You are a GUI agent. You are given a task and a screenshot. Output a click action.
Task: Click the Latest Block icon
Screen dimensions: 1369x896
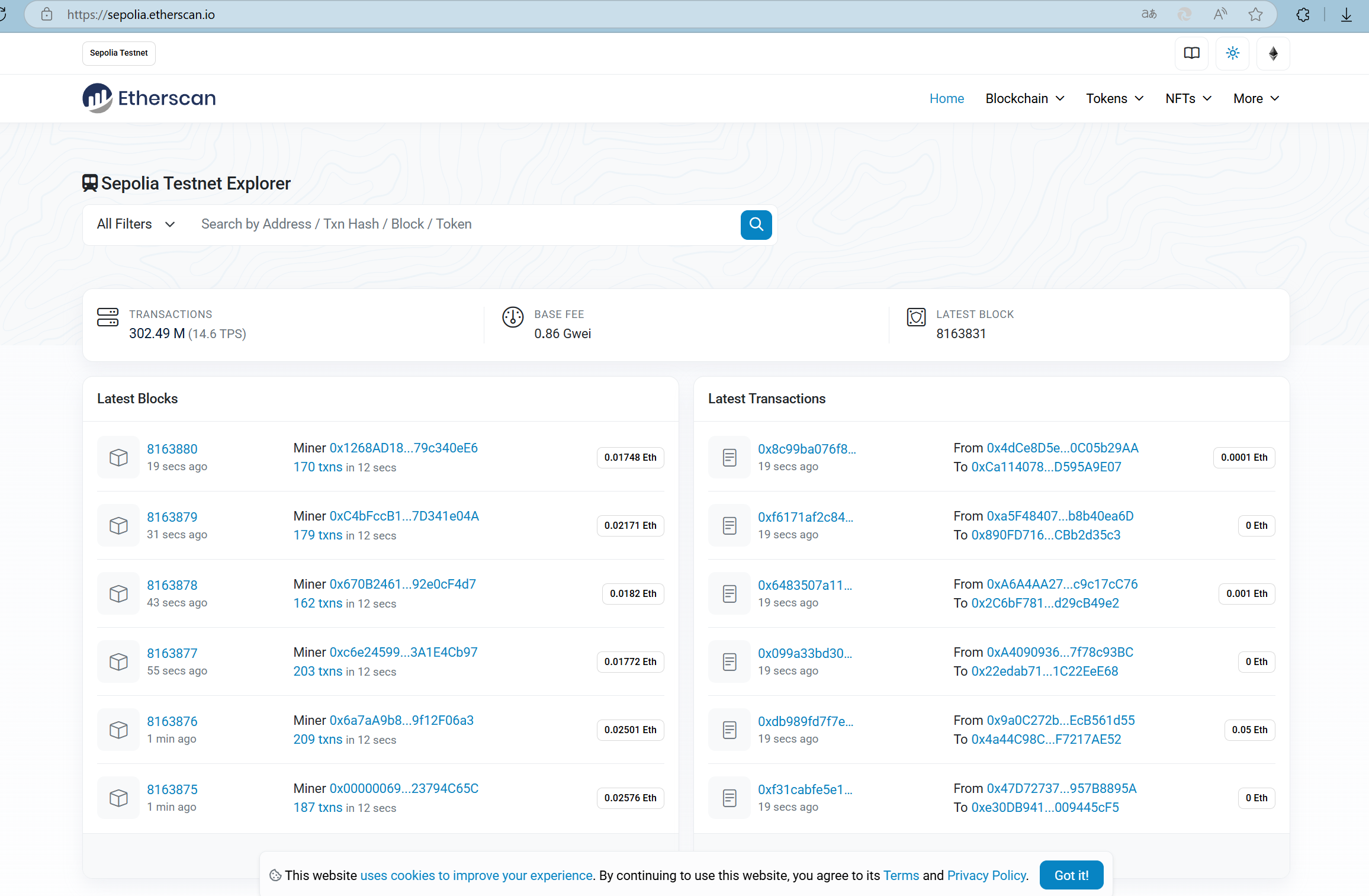pos(916,317)
